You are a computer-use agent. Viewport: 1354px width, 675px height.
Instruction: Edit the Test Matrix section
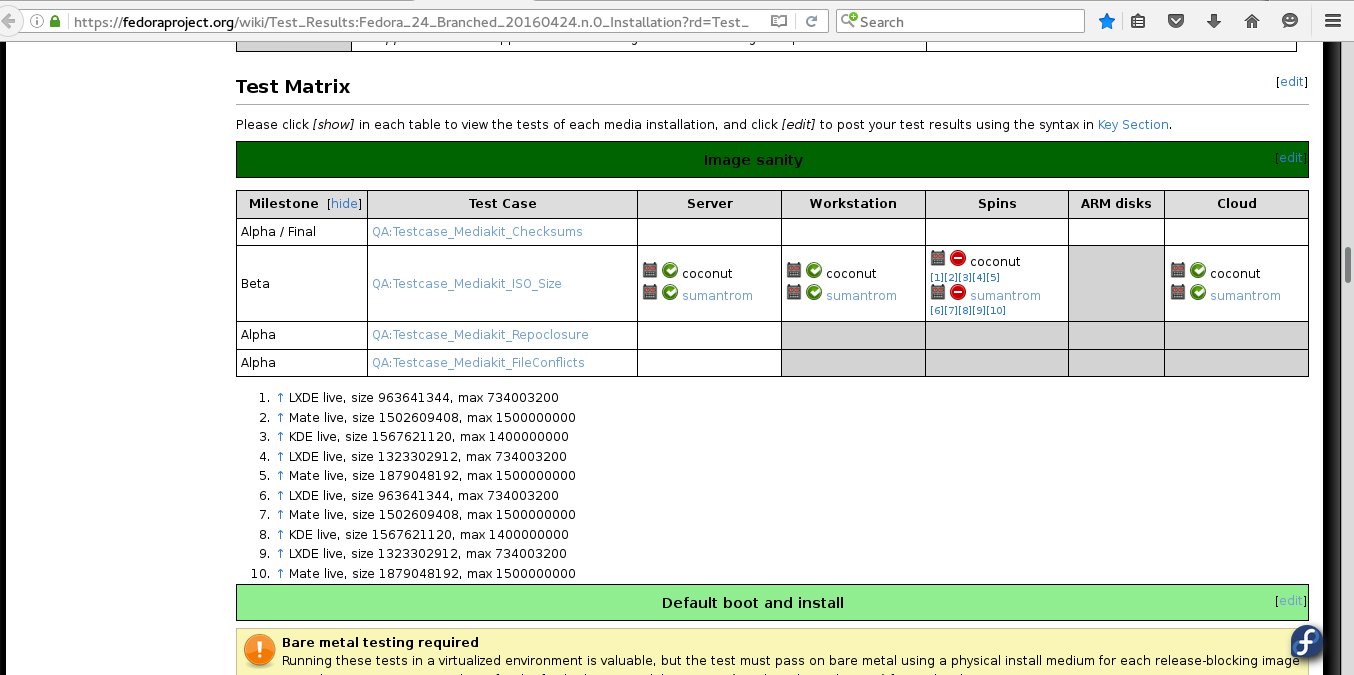point(1292,82)
